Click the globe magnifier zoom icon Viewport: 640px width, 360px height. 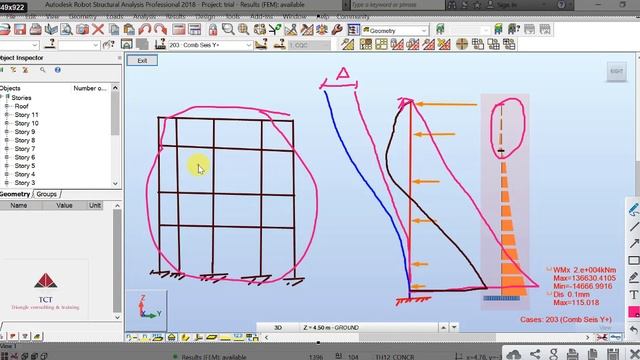click(x=244, y=29)
